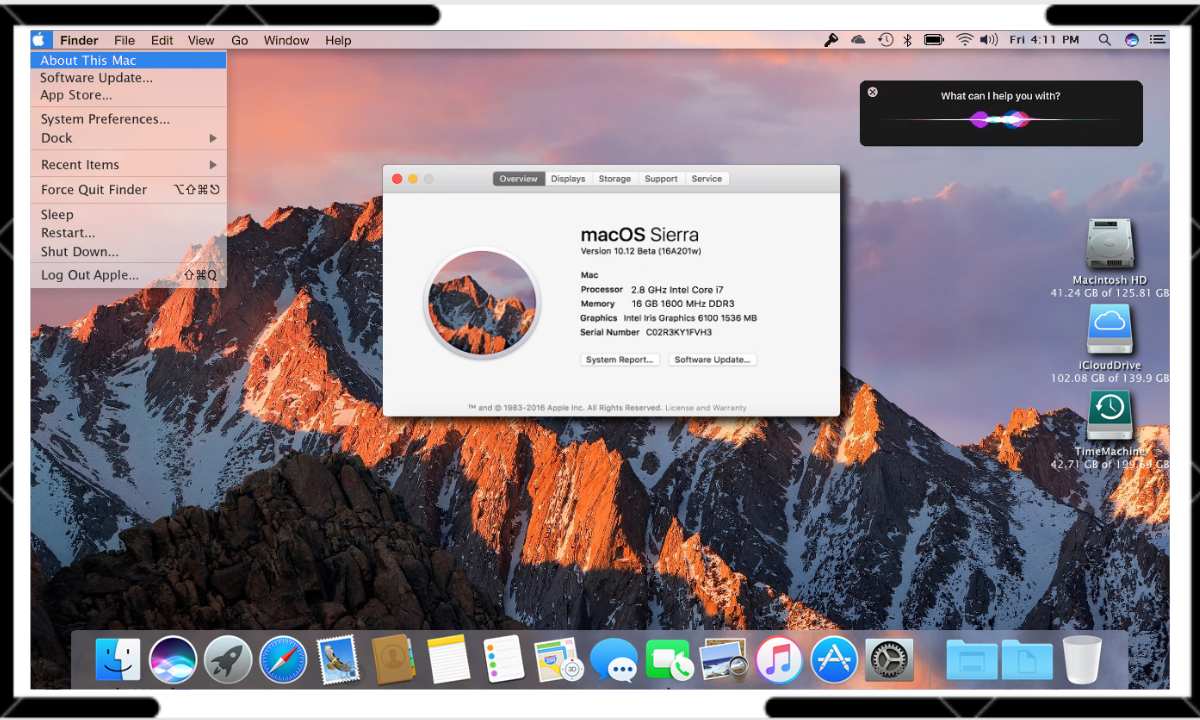Switch to the Support tab
Screen dimensions: 1200x720
pos(661,179)
